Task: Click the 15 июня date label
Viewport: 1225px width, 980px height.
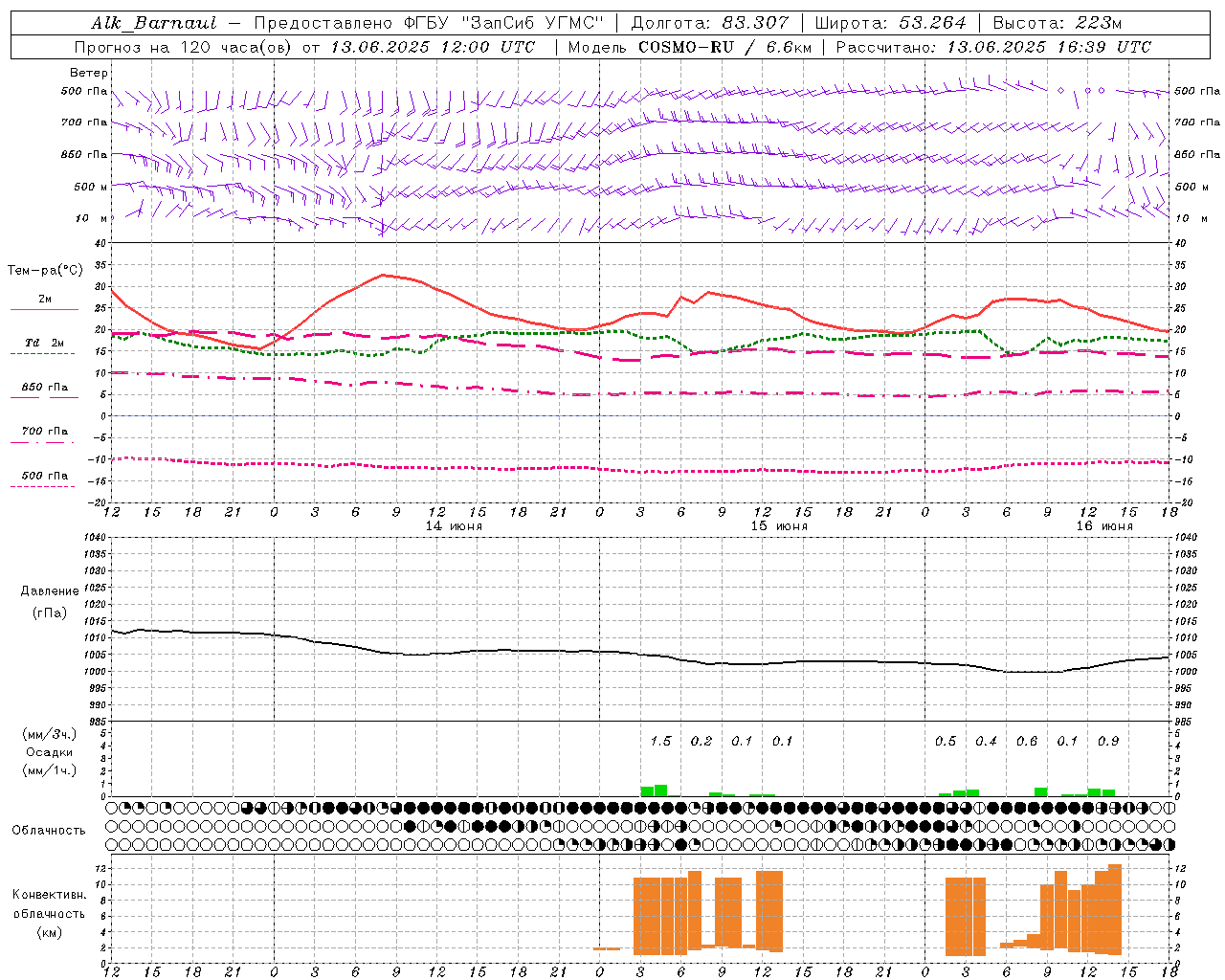Action: tap(779, 526)
